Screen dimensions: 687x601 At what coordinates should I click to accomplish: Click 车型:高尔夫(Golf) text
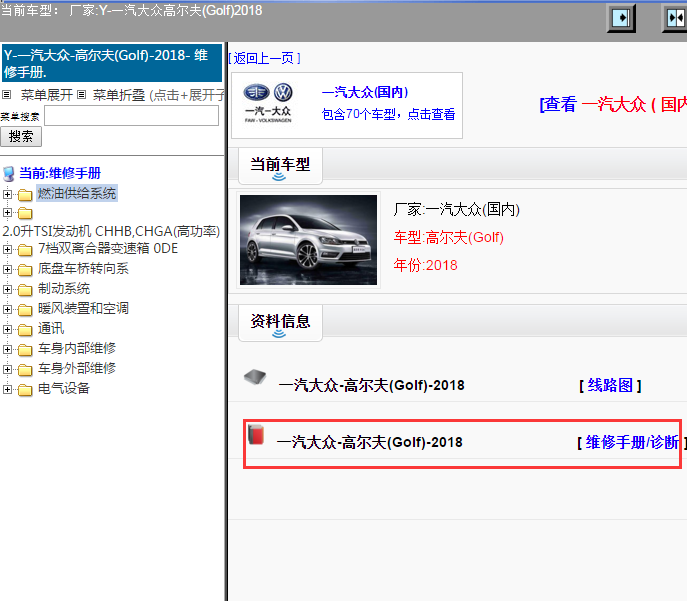click(449, 237)
